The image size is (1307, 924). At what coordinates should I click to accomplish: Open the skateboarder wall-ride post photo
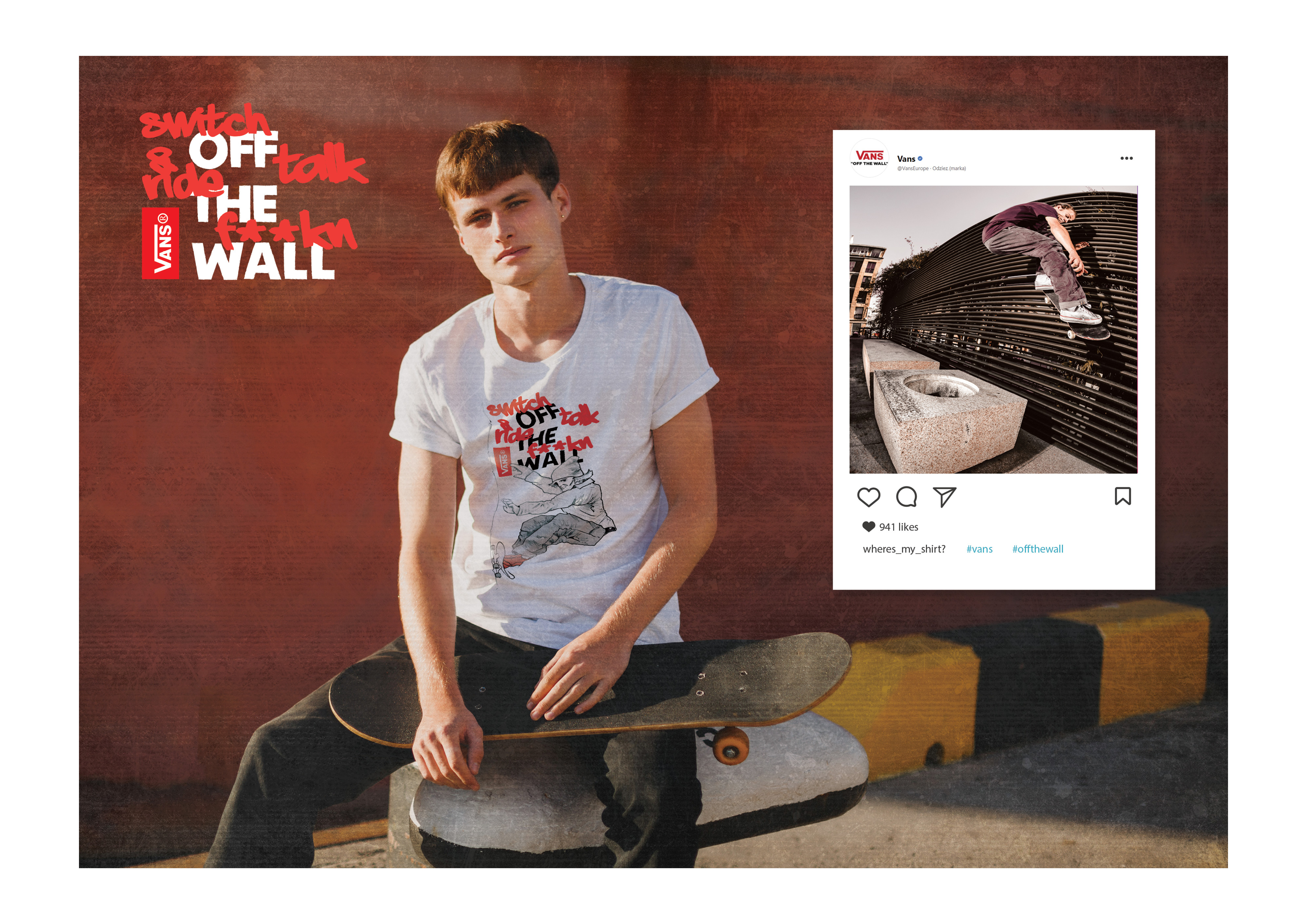click(x=993, y=330)
